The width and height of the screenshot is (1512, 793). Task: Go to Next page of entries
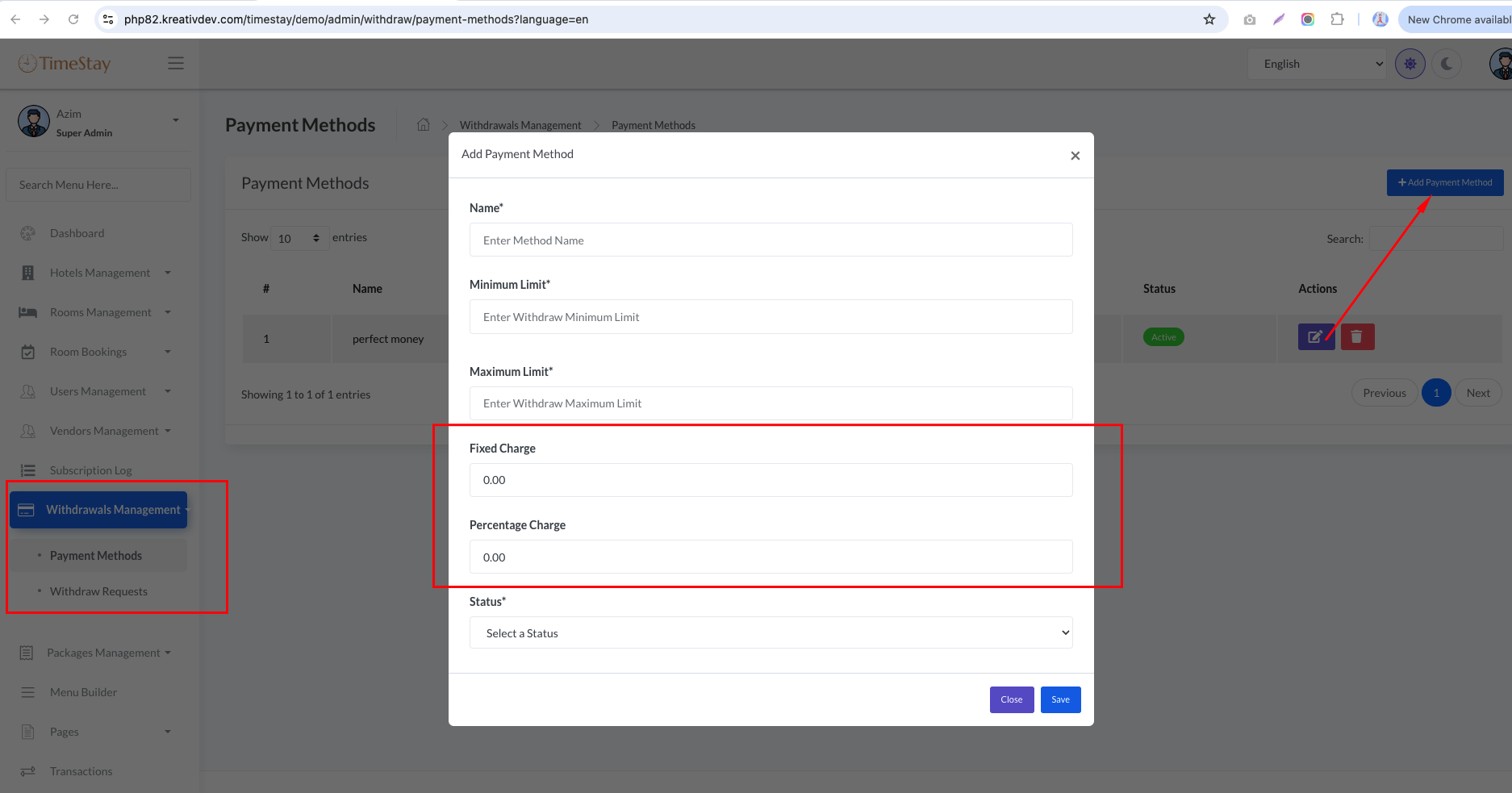click(x=1478, y=393)
